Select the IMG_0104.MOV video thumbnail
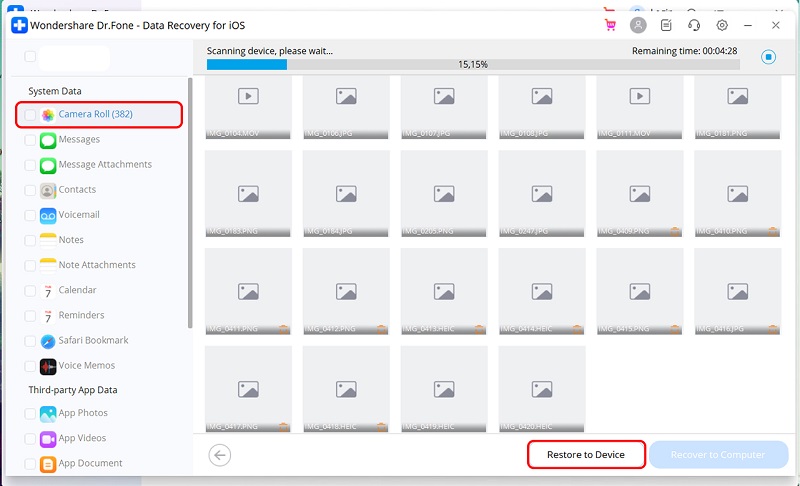Screen dimensions: 800x486 (x=248, y=104)
